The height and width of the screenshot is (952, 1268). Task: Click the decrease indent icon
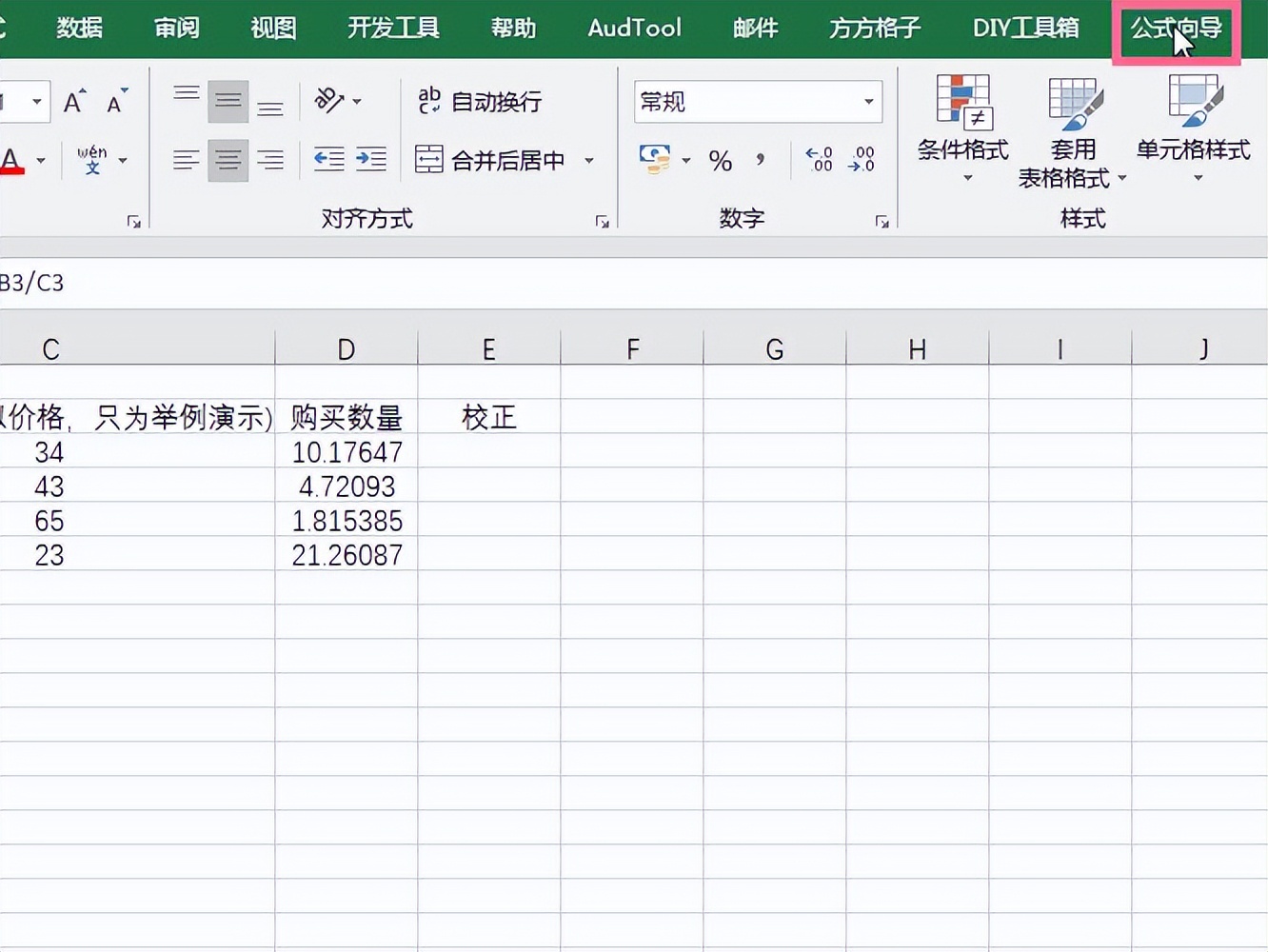[327, 160]
